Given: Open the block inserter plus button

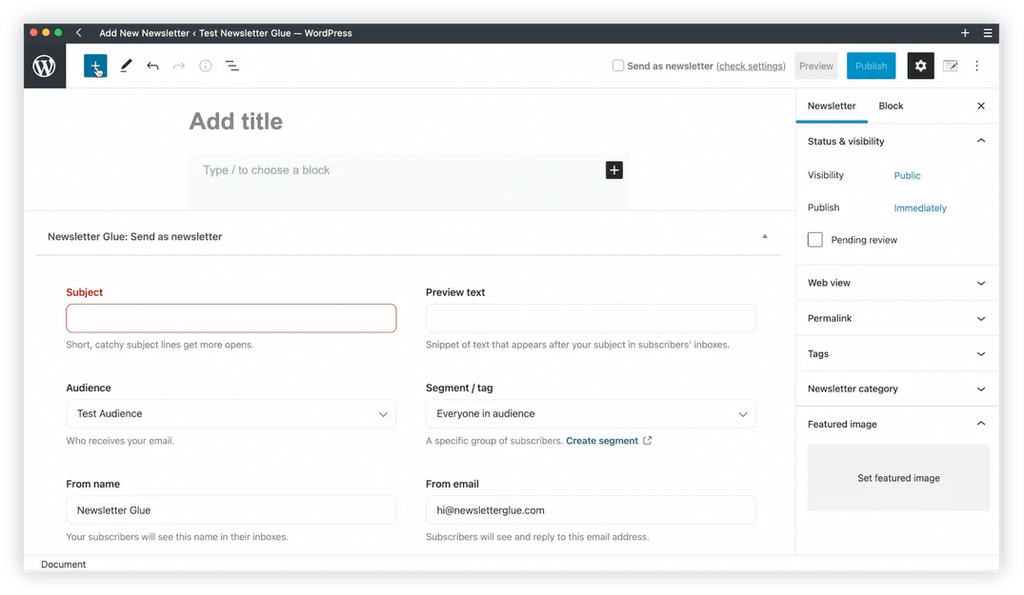Looking at the screenshot, I should [x=95, y=66].
